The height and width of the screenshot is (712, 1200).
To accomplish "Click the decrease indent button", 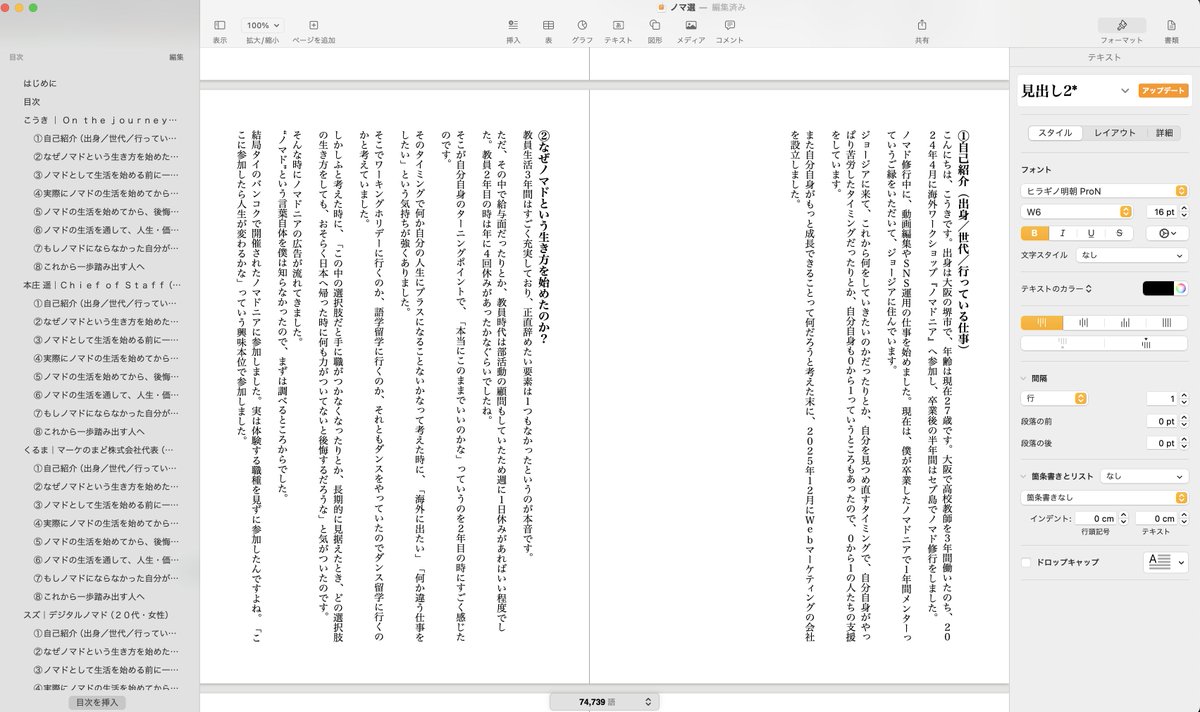I will pos(1062,343).
